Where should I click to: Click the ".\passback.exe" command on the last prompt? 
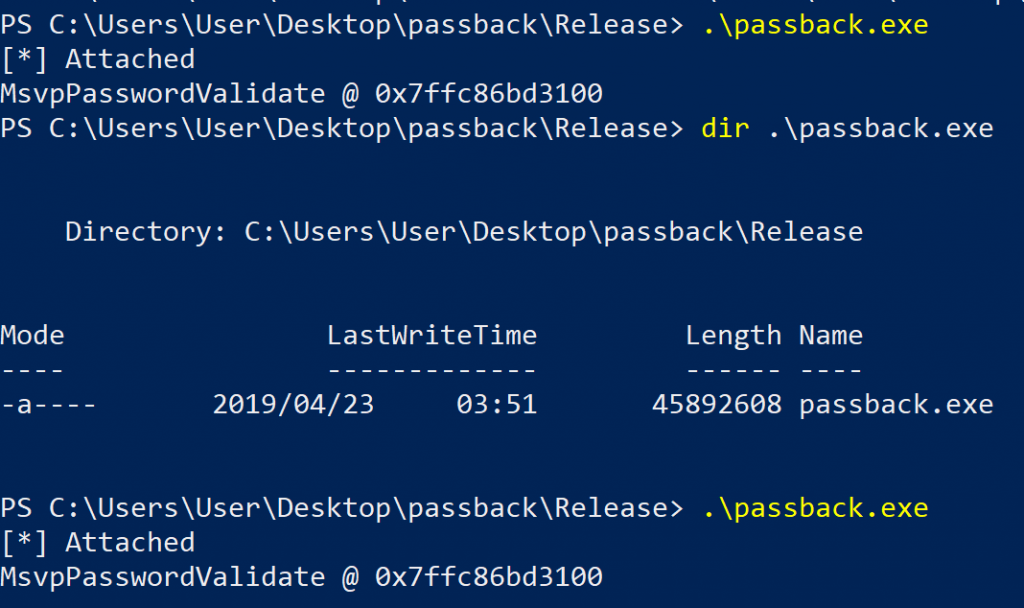point(815,508)
